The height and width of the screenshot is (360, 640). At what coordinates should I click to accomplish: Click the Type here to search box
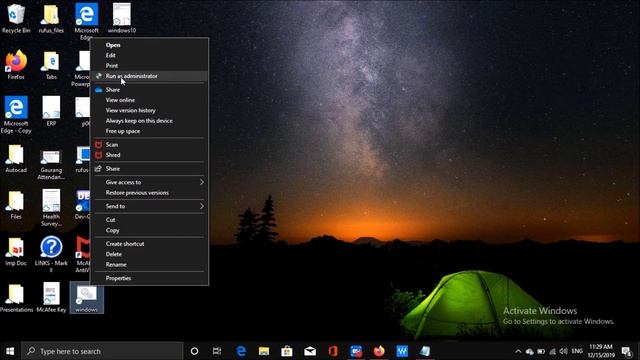pyautogui.click(x=102, y=351)
